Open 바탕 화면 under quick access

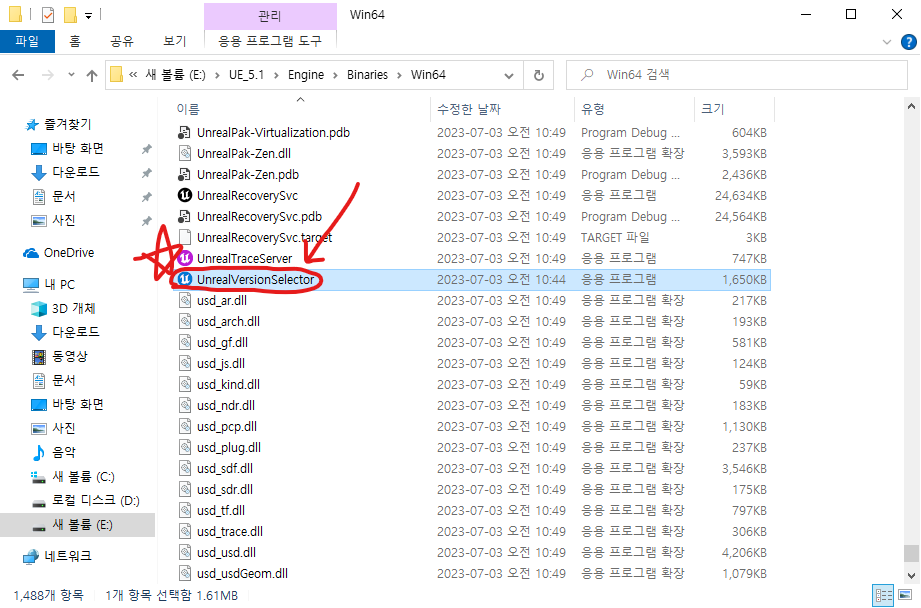tap(68, 149)
